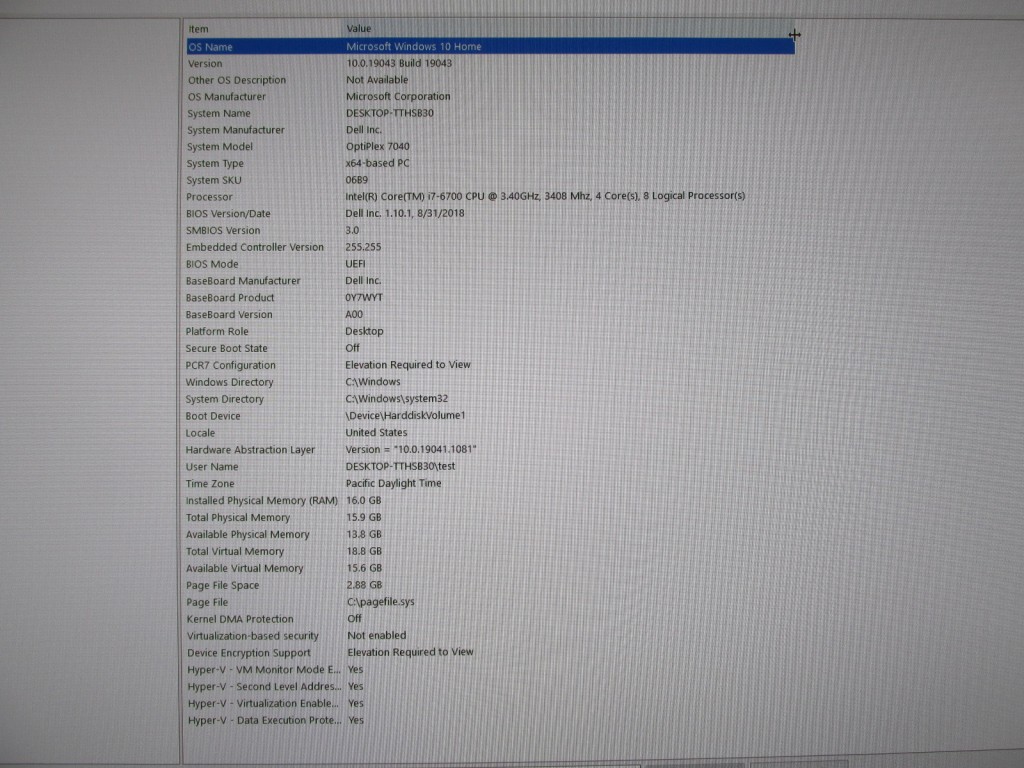
Task: Click the C:\Windows\system32 value
Action: point(396,398)
